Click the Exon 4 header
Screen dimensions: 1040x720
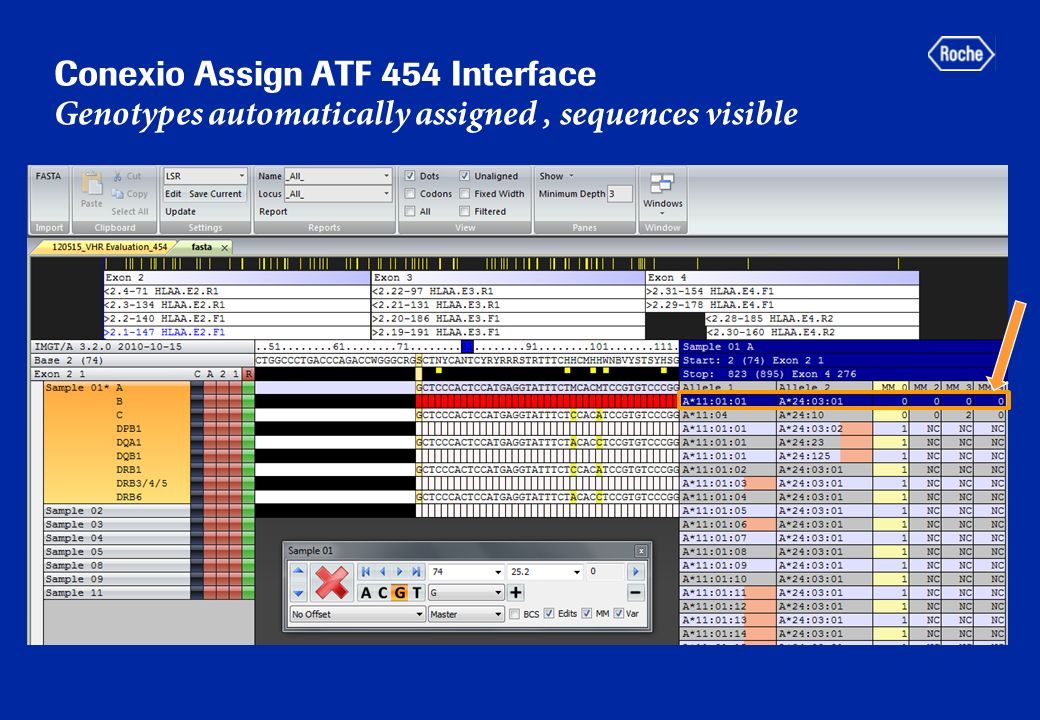pyautogui.click(x=782, y=277)
